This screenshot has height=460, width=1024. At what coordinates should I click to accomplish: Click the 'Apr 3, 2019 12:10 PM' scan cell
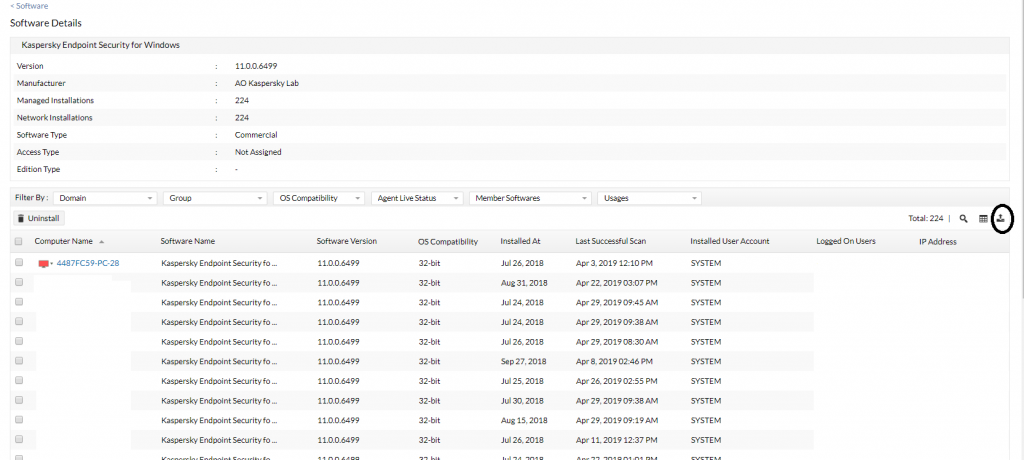point(615,263)
